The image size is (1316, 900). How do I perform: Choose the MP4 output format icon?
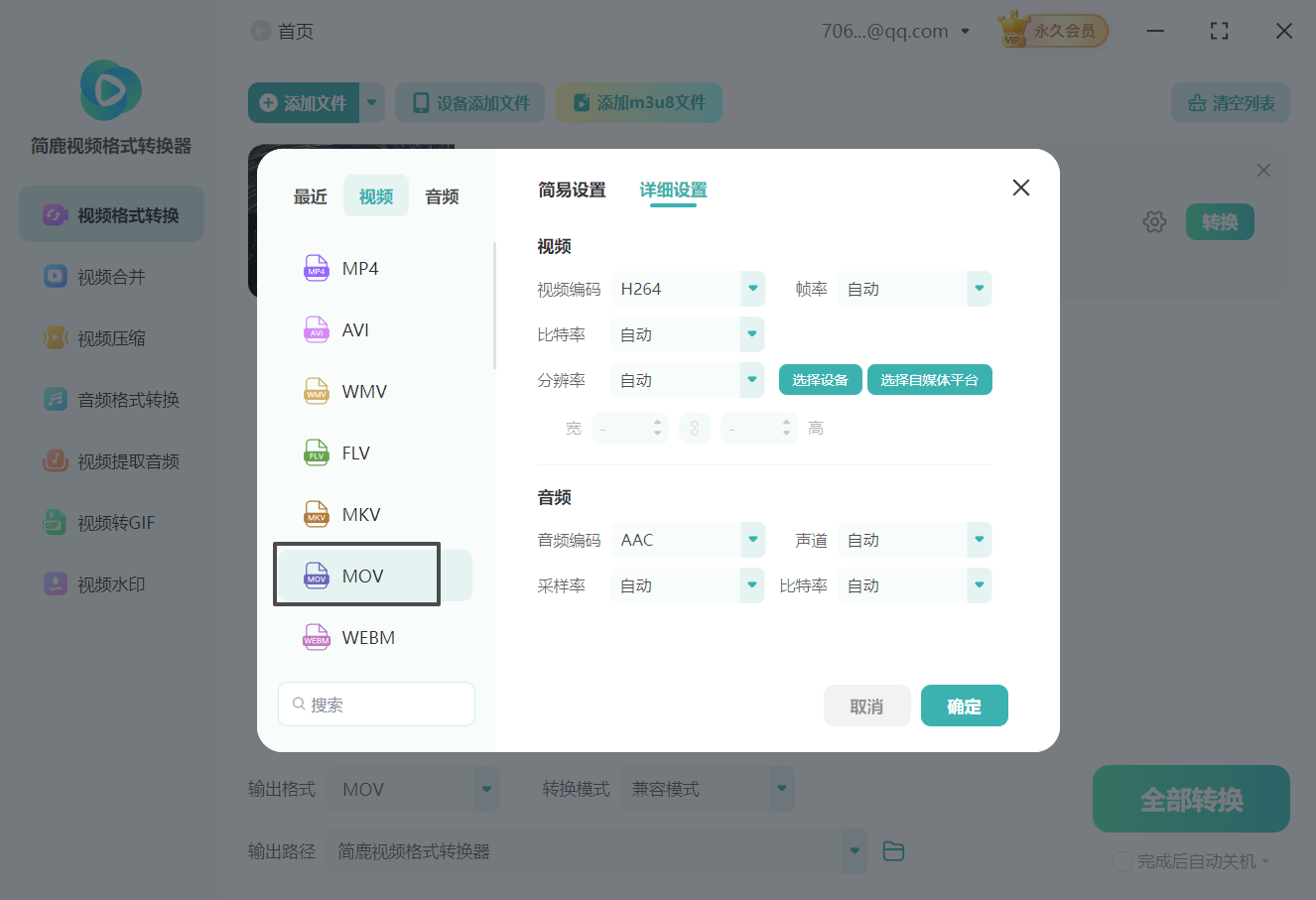point(316,267)
